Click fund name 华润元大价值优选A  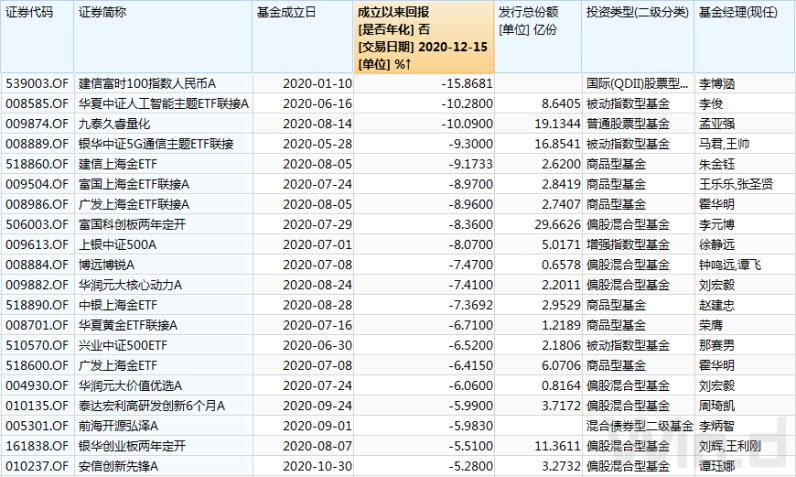130,386
